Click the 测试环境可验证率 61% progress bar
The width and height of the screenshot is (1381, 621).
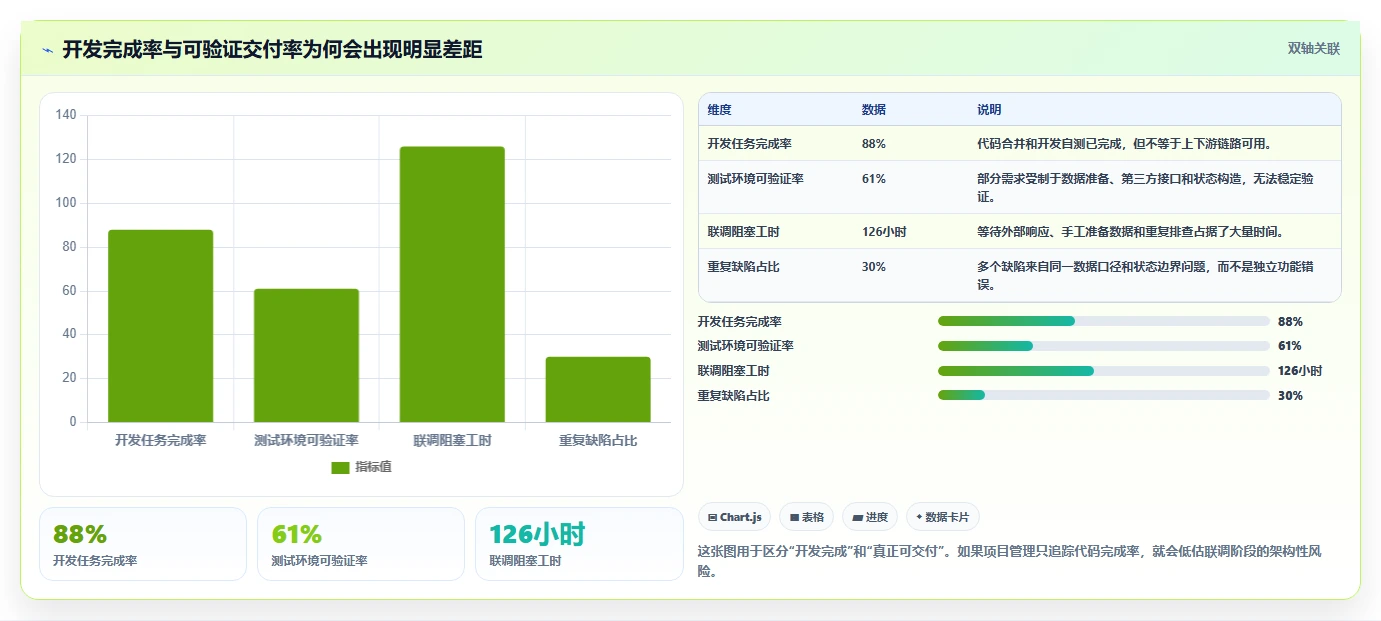click(1103, 346)
